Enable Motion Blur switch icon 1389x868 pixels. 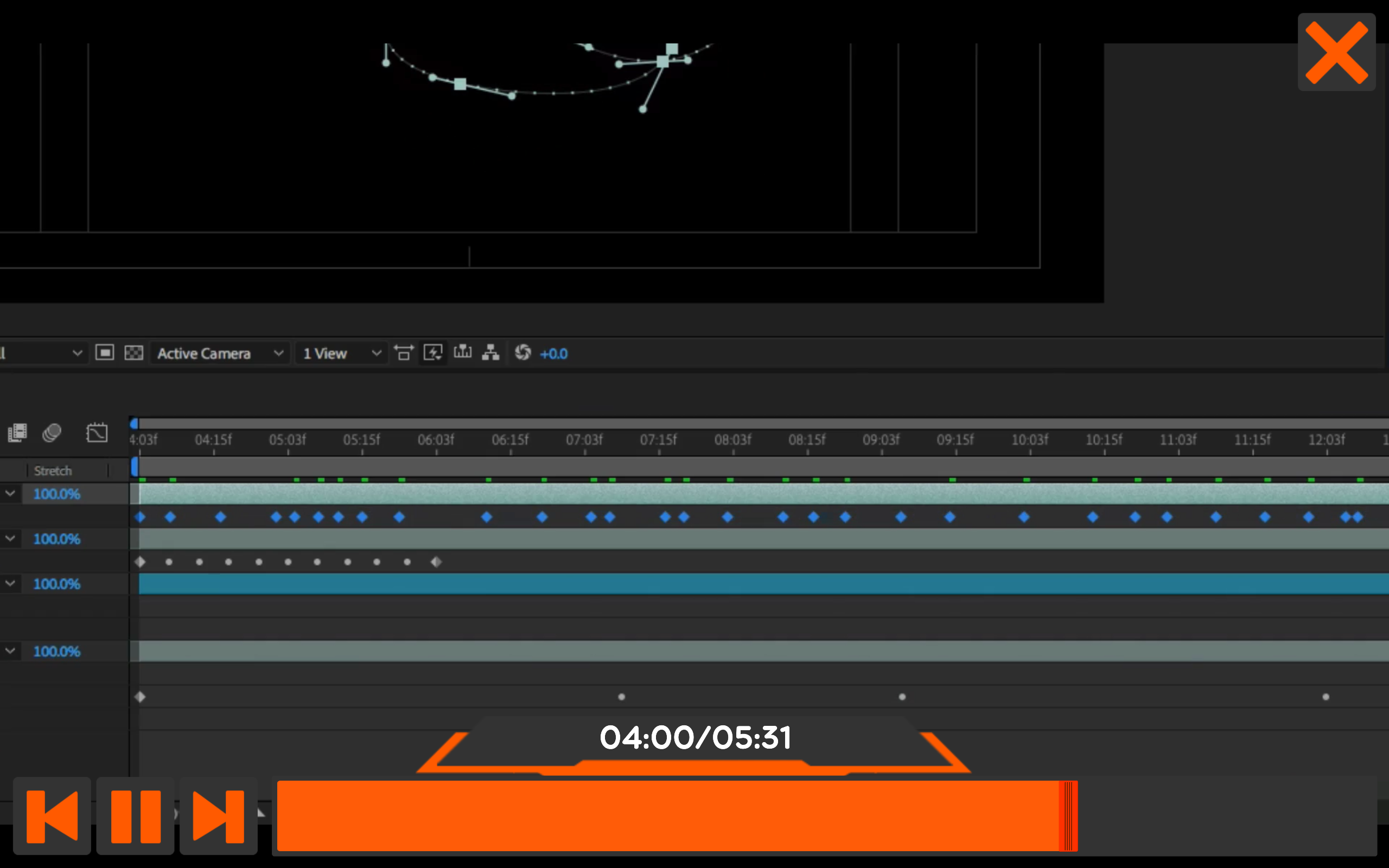click(x=52, y=433)
